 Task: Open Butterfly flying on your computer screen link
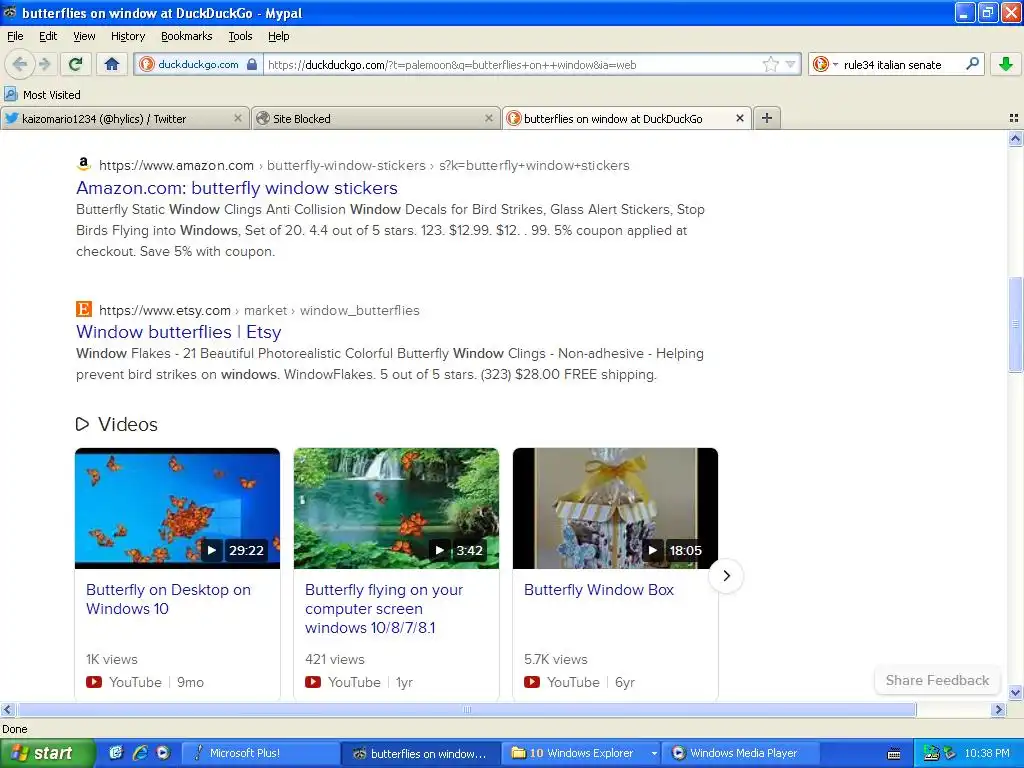[x=384, y=609]
